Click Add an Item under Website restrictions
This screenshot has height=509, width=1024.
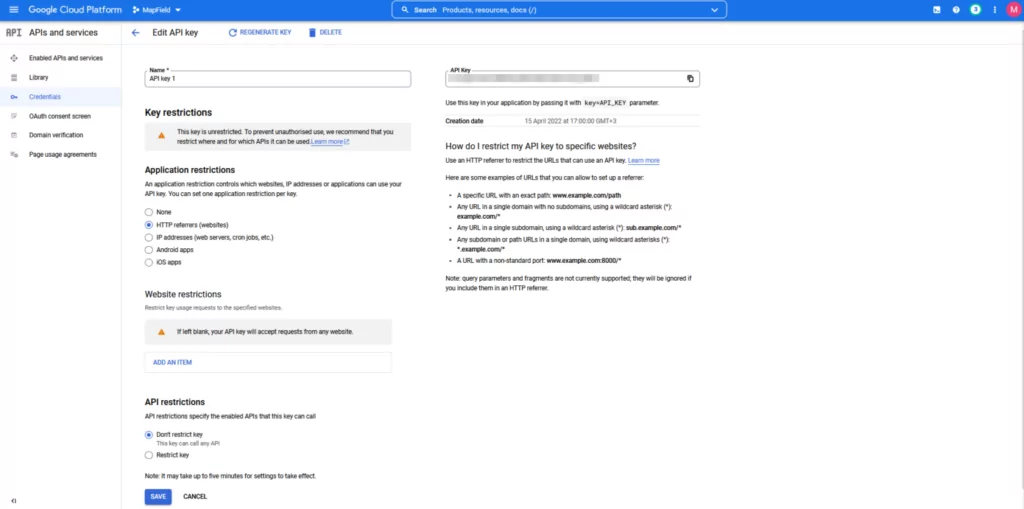pyautogui.click(x=172, y=362)
